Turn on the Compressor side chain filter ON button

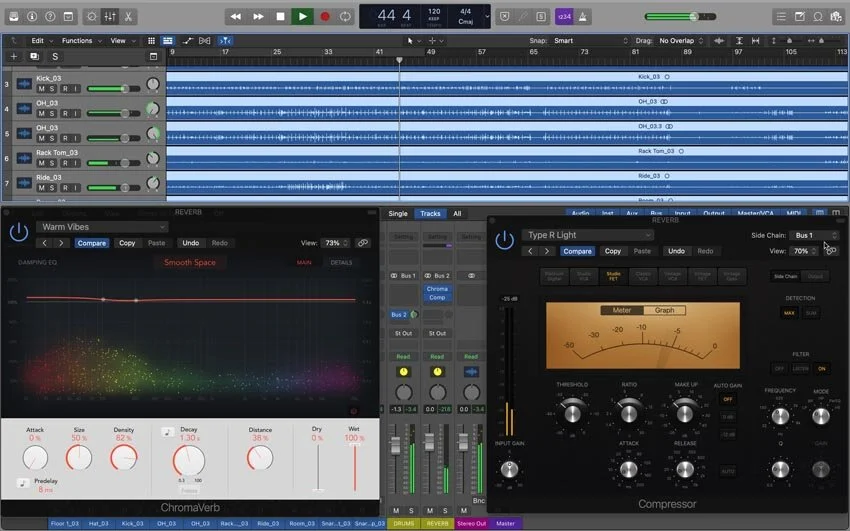click(x=822, y=368)
